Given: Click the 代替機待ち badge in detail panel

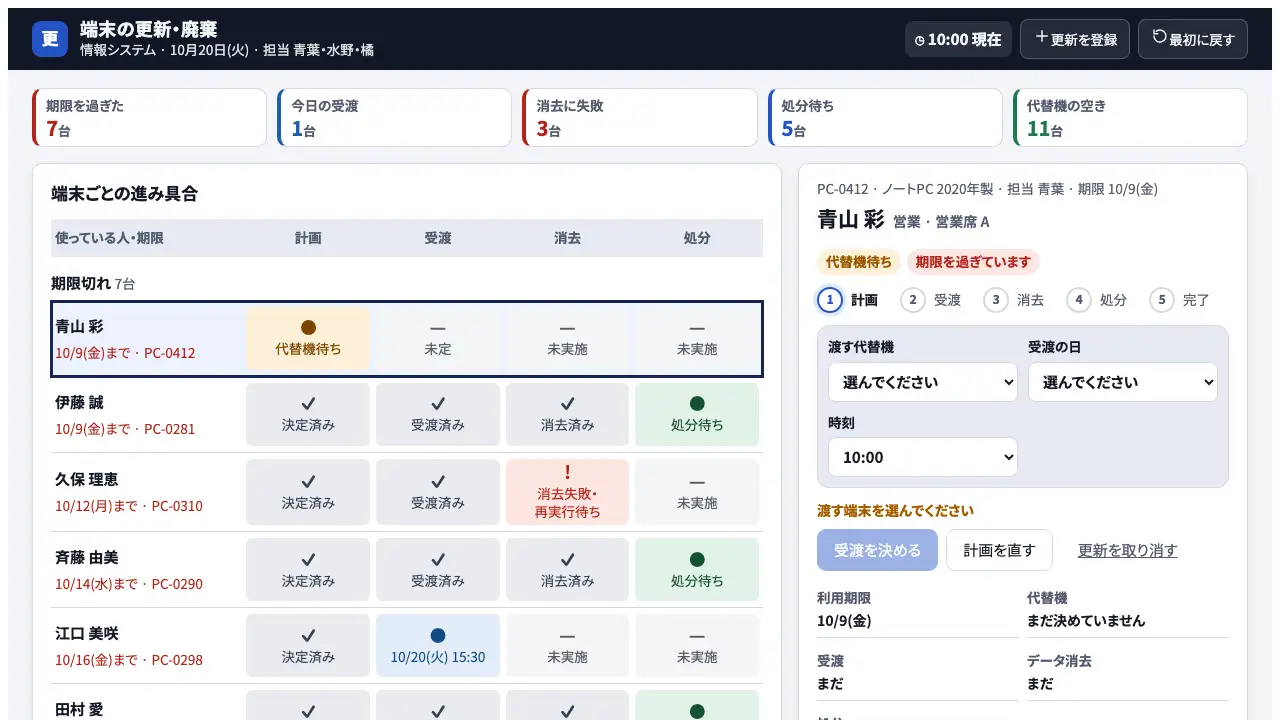Looking at the screenshot, I should point(858,262).
